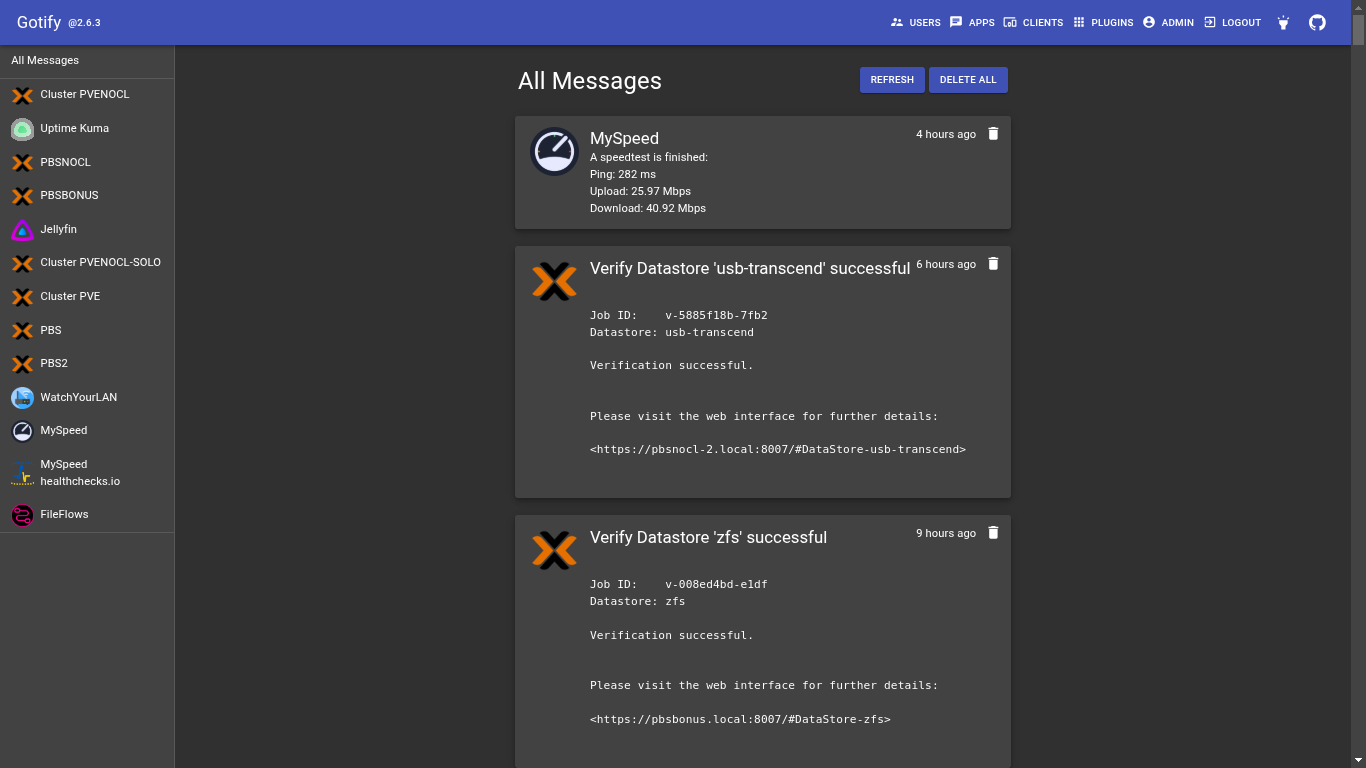Log out with the Logout button

click(1232, 22)
